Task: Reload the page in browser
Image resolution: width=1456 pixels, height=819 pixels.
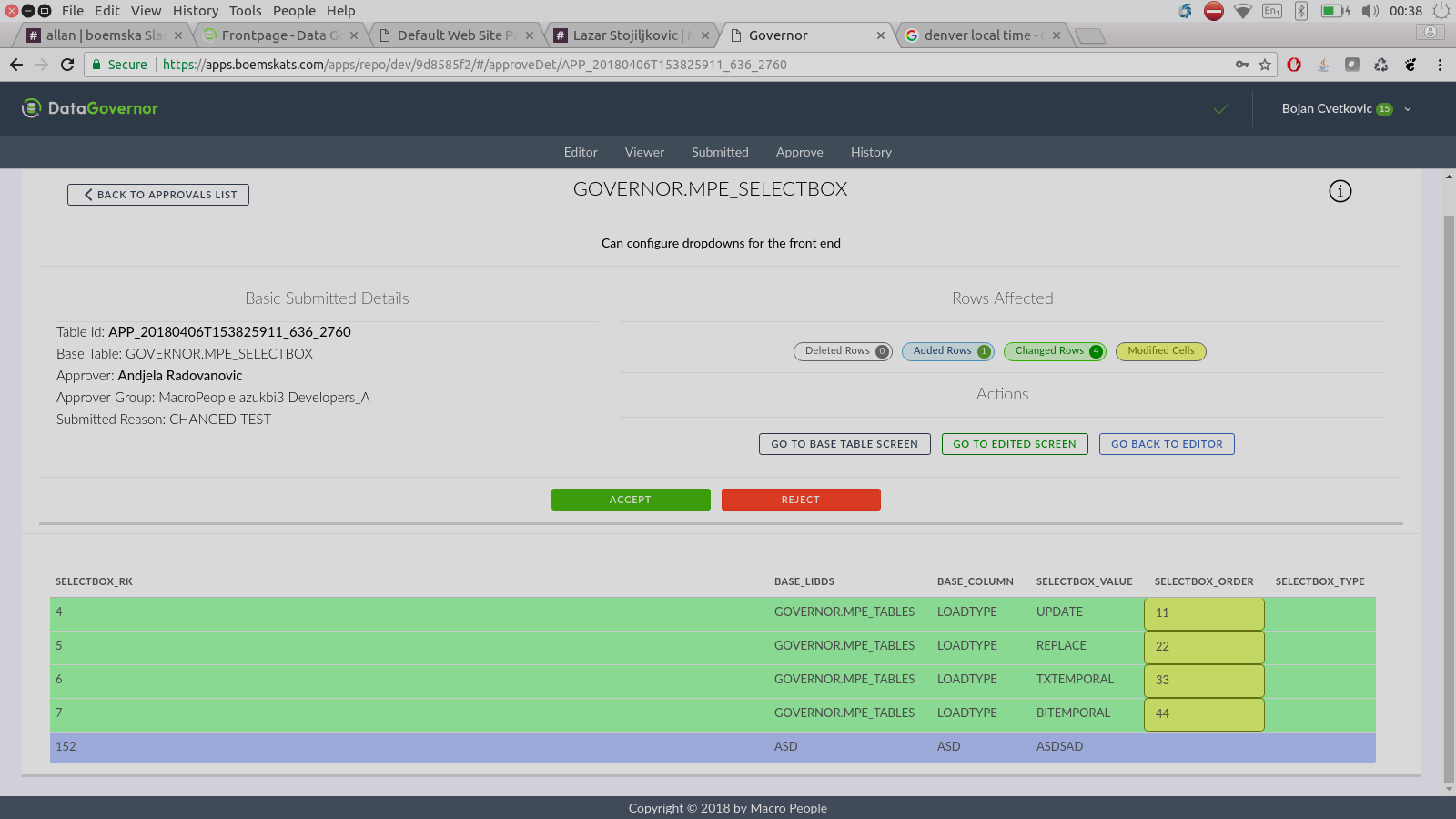Action: pos(67,65)
